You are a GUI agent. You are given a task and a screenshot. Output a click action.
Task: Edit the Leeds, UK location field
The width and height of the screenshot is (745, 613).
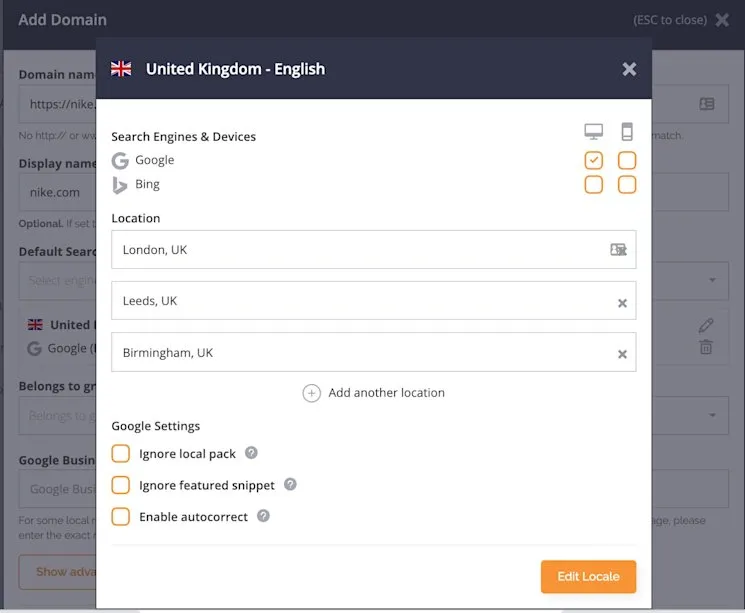point(373,300)
